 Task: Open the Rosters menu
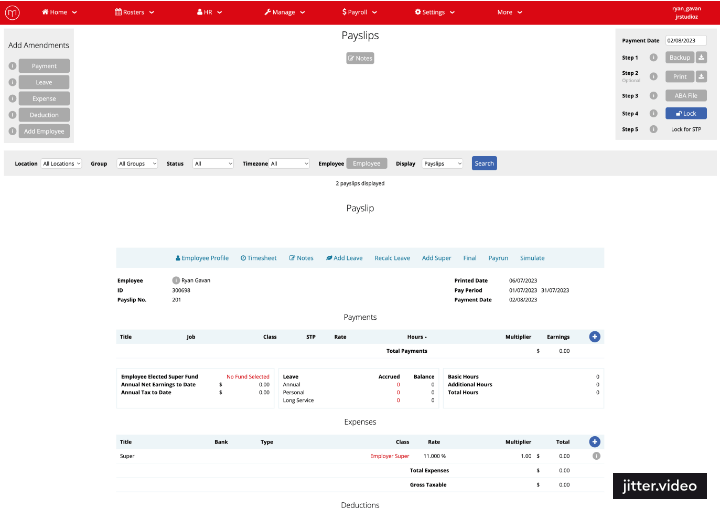135,12
